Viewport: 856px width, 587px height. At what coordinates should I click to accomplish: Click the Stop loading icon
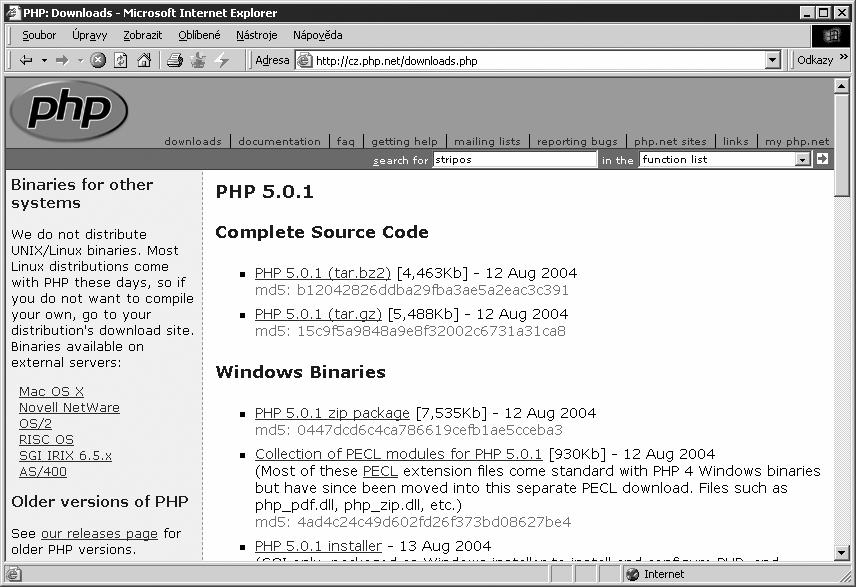click(98, 60)
